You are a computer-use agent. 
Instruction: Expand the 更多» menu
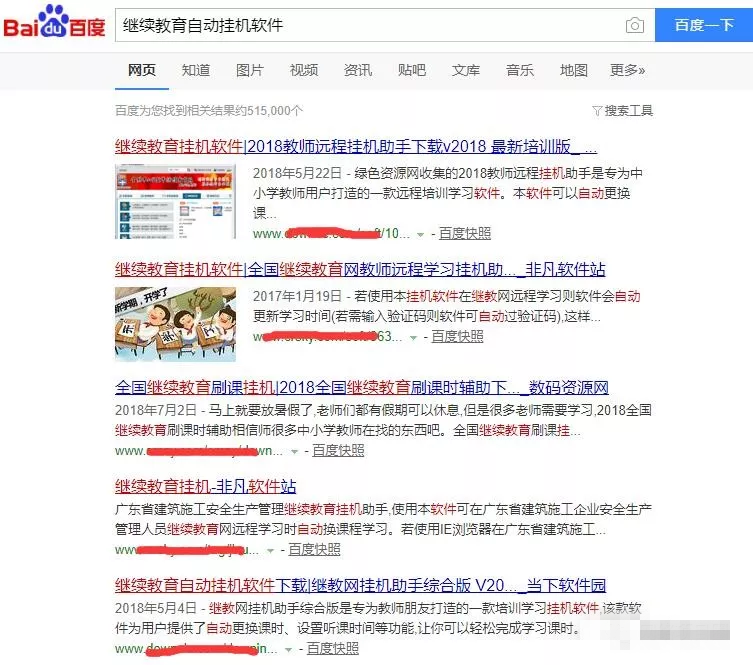(x=628, y=70)
